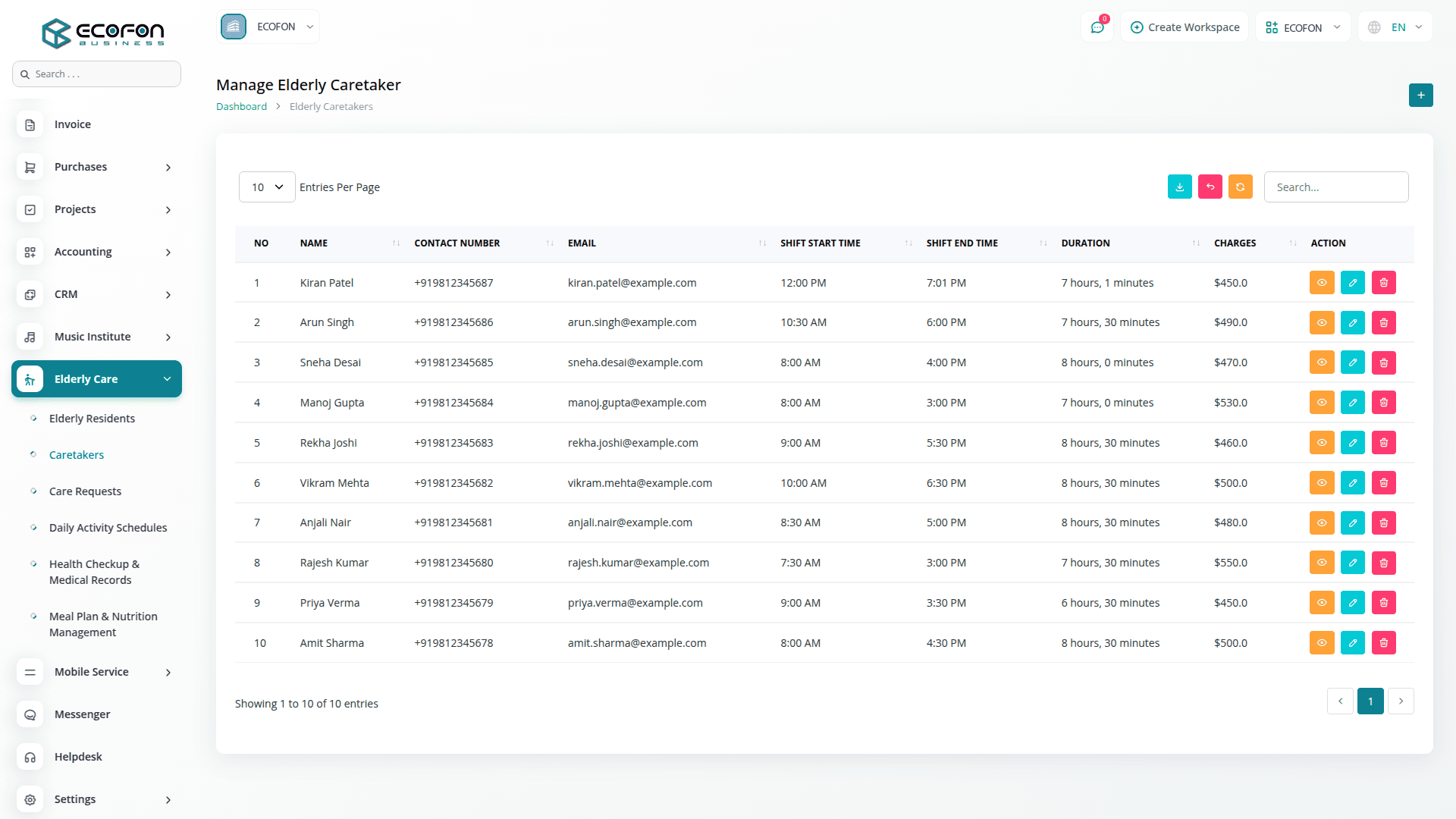Click the green plus add caretaker button
Viewport: 1456px width, 819px height.
pos(1420,95)
